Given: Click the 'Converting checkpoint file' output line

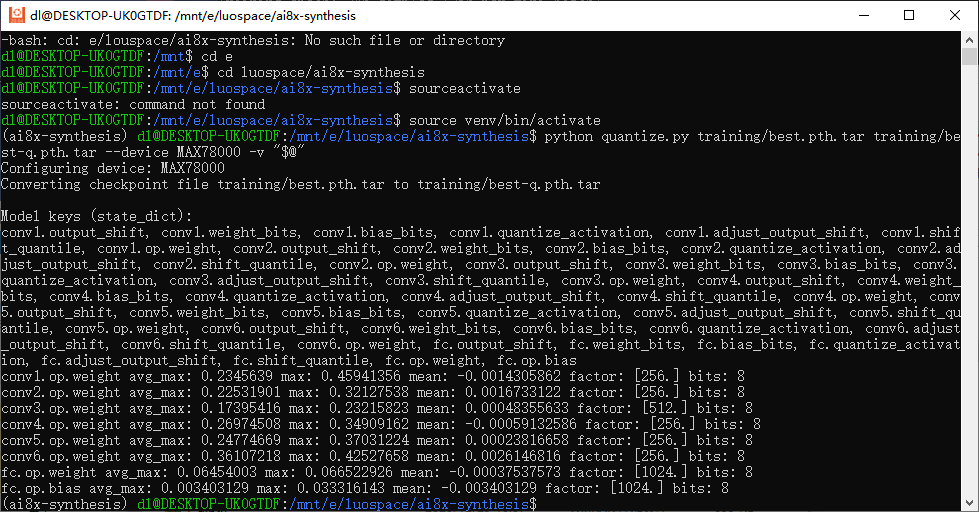Looking at the screenshot, I should pyautogui.click(x=300, y=184).
